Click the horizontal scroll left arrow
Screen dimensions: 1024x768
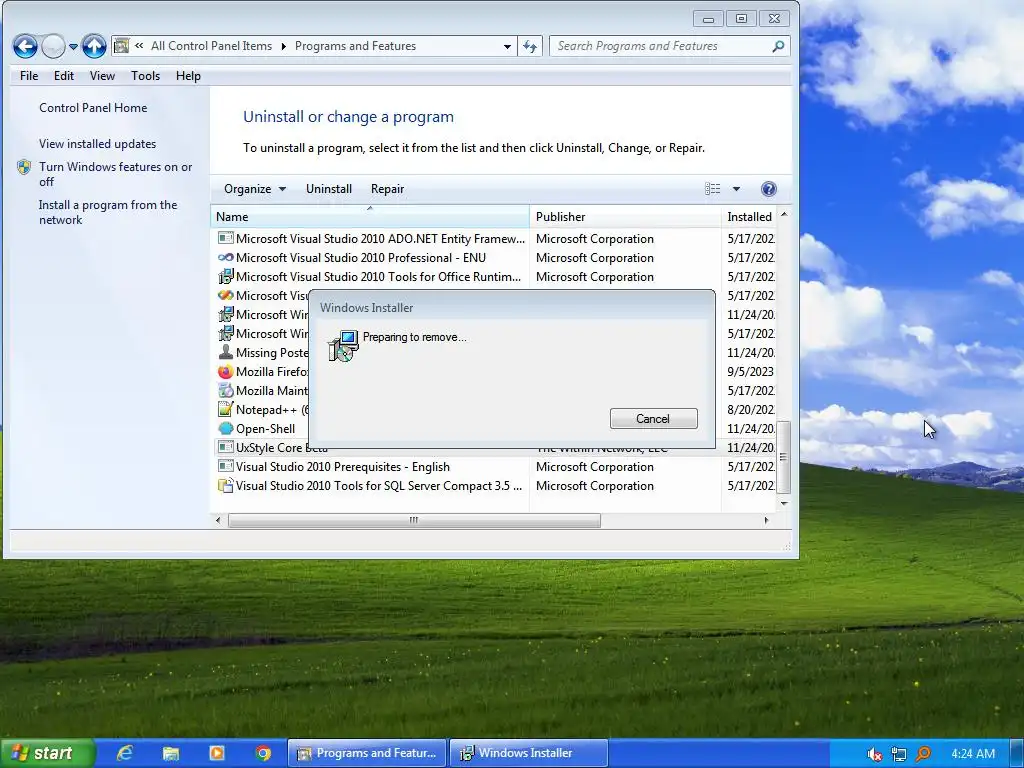[x=218, y=520]
